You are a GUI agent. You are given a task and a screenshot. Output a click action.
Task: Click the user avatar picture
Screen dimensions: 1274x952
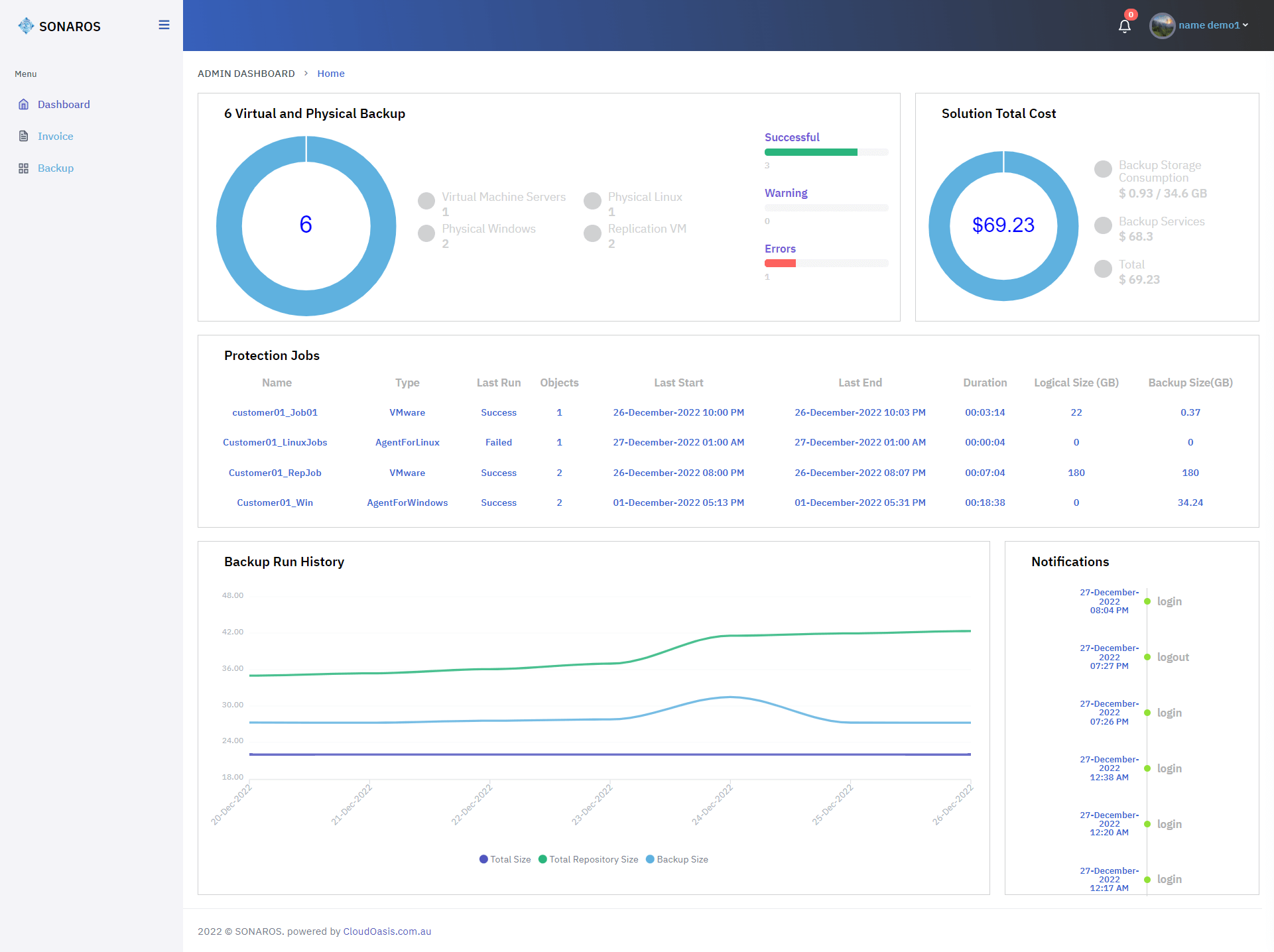pos(1162,26)
